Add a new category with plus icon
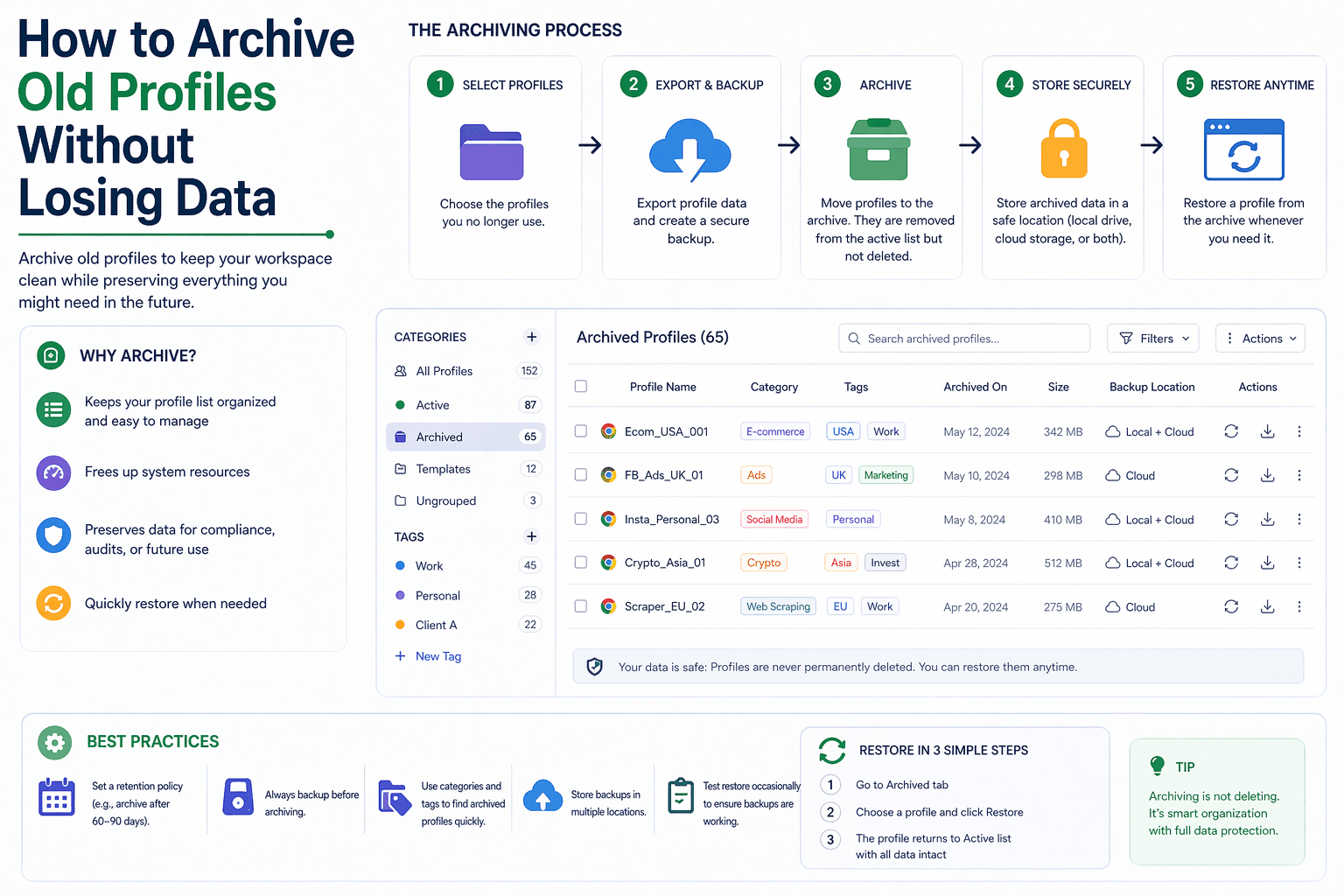The height and width of the screenshot is (896, 1344). pyautogui.click(x=531, y=337)
